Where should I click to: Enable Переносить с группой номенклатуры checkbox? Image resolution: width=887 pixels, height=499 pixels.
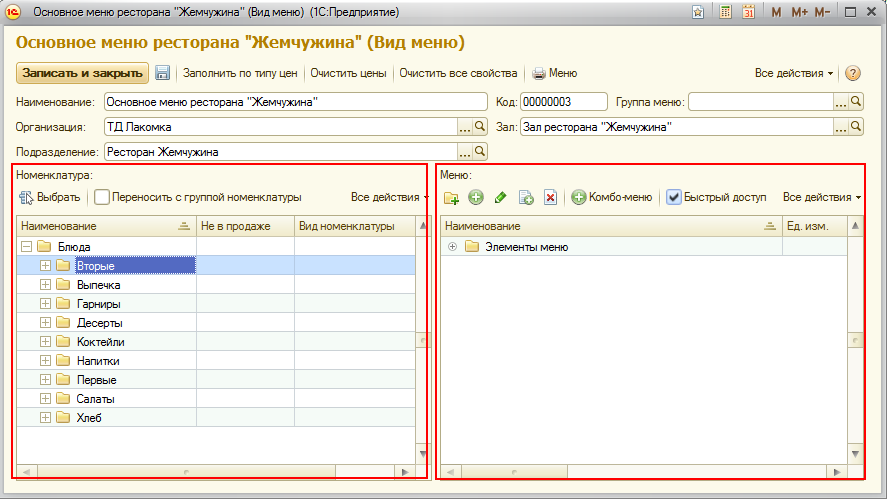tap(102, 197)
